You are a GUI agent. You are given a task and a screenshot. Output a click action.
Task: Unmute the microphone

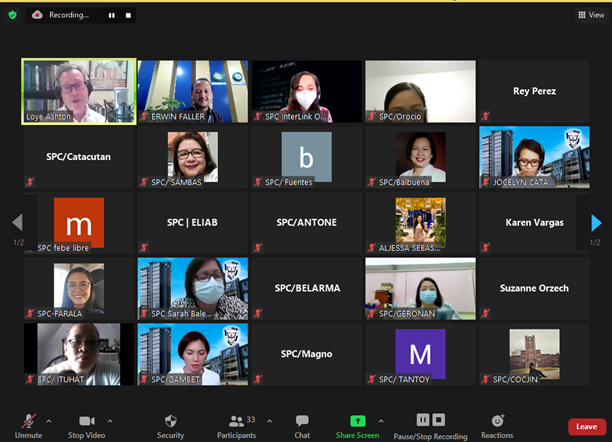[28, 426]
